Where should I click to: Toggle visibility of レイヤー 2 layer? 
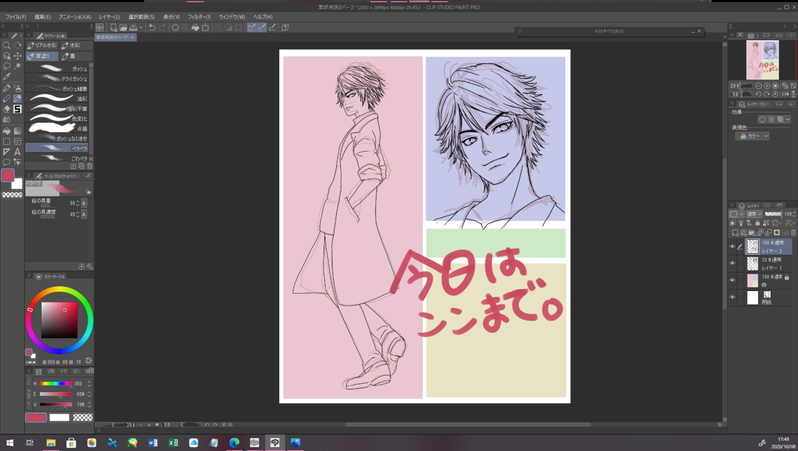click(732, 247)
